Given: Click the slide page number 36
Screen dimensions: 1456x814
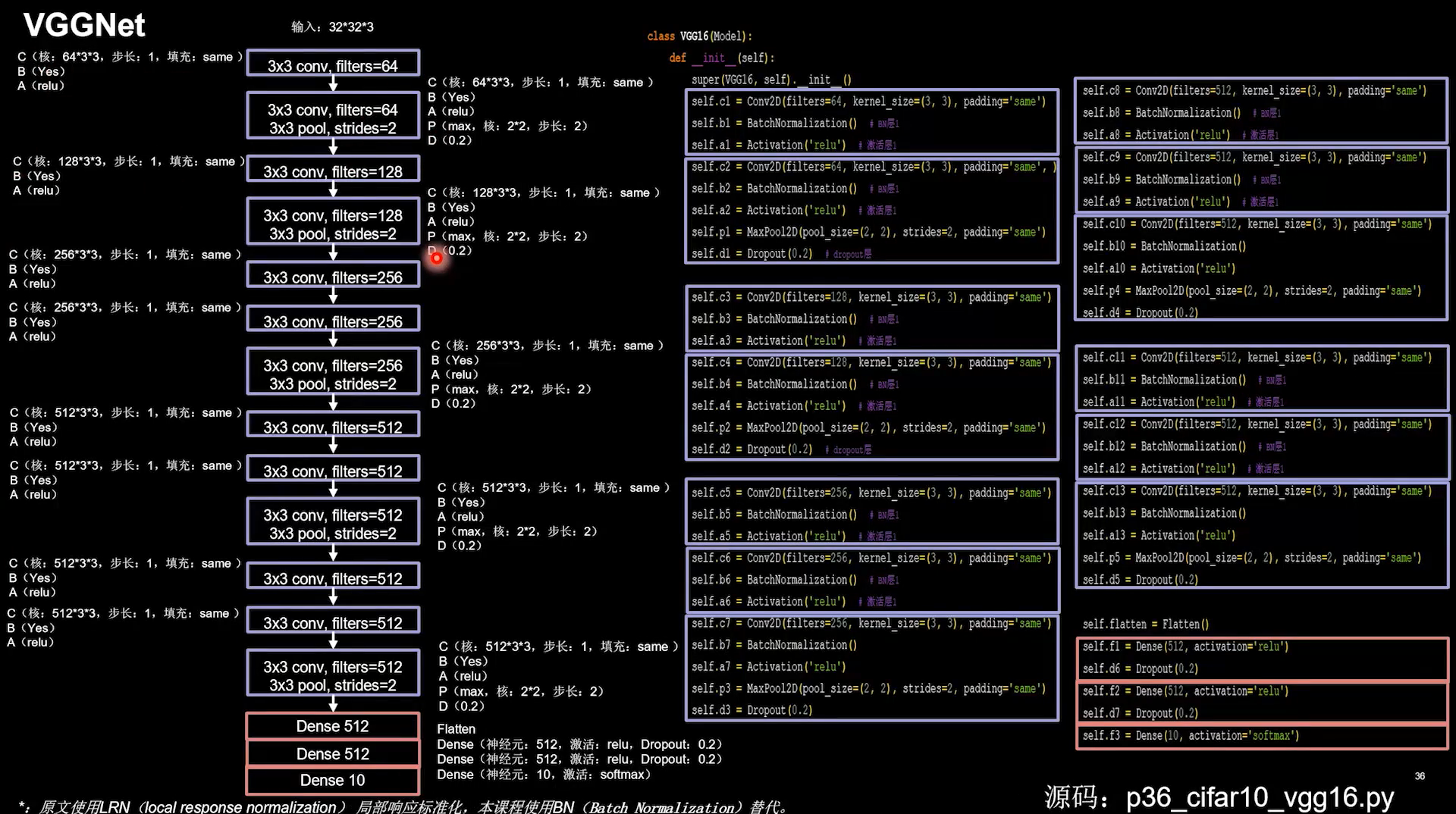Looking at the screenshot, I should pos(1420,776).
